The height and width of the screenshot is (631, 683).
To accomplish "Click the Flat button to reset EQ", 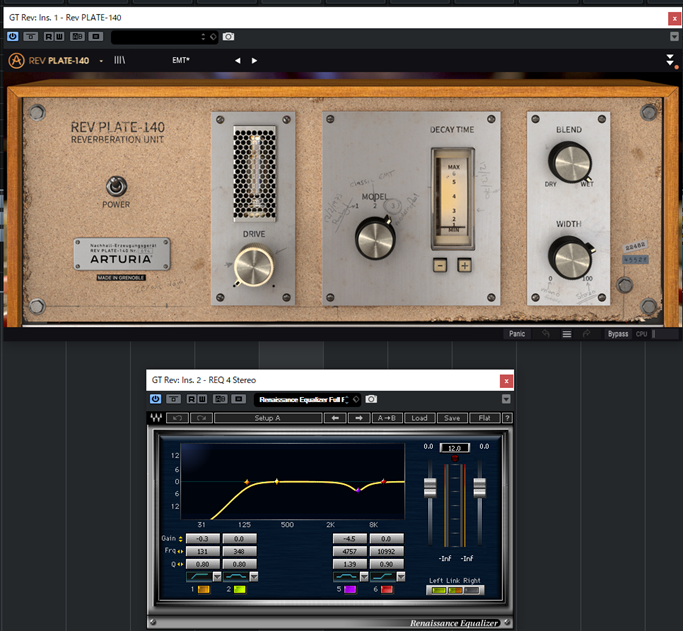I will point(484,418).
